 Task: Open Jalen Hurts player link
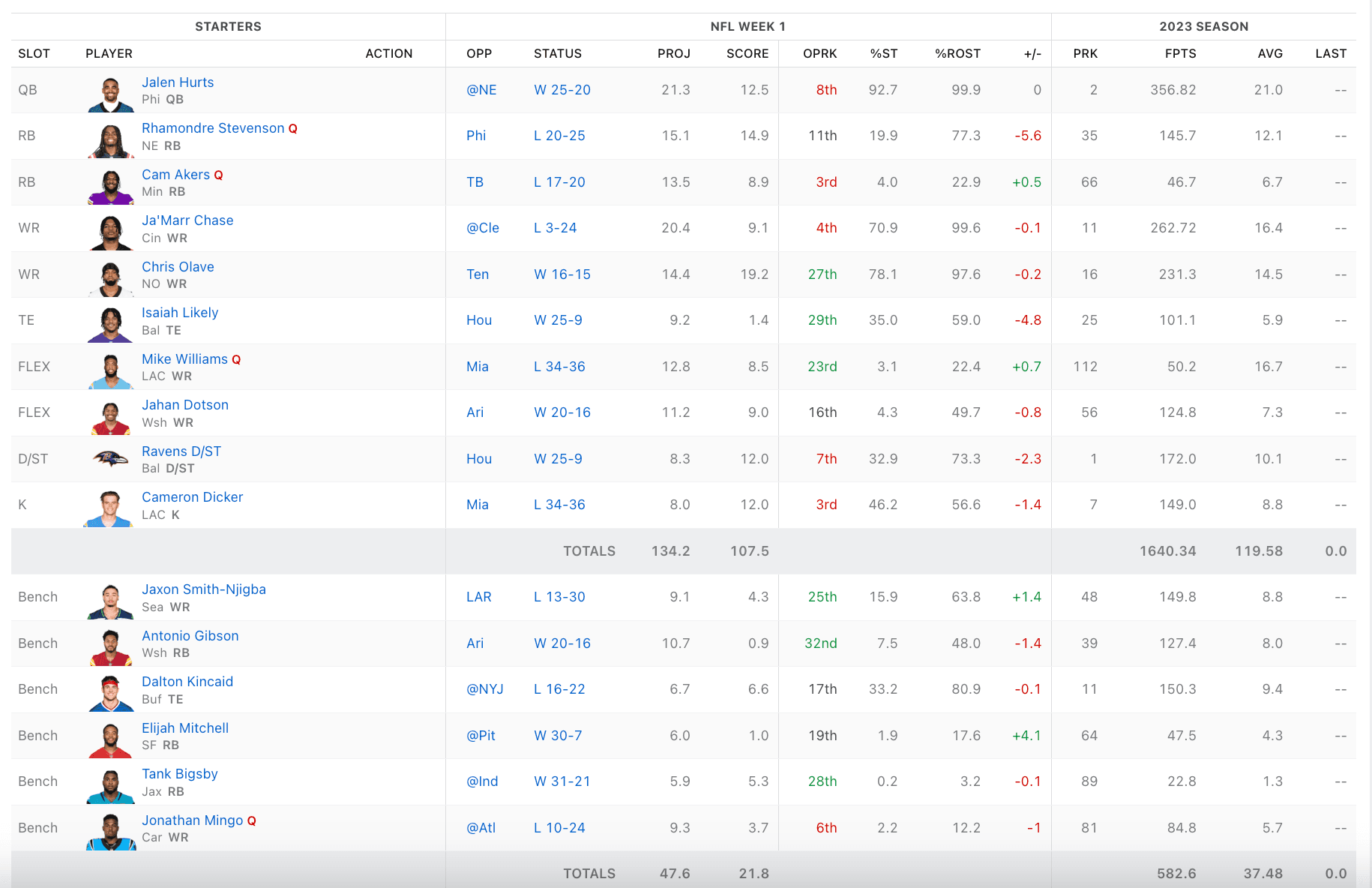pyautogui.click(x=178, y=82)
